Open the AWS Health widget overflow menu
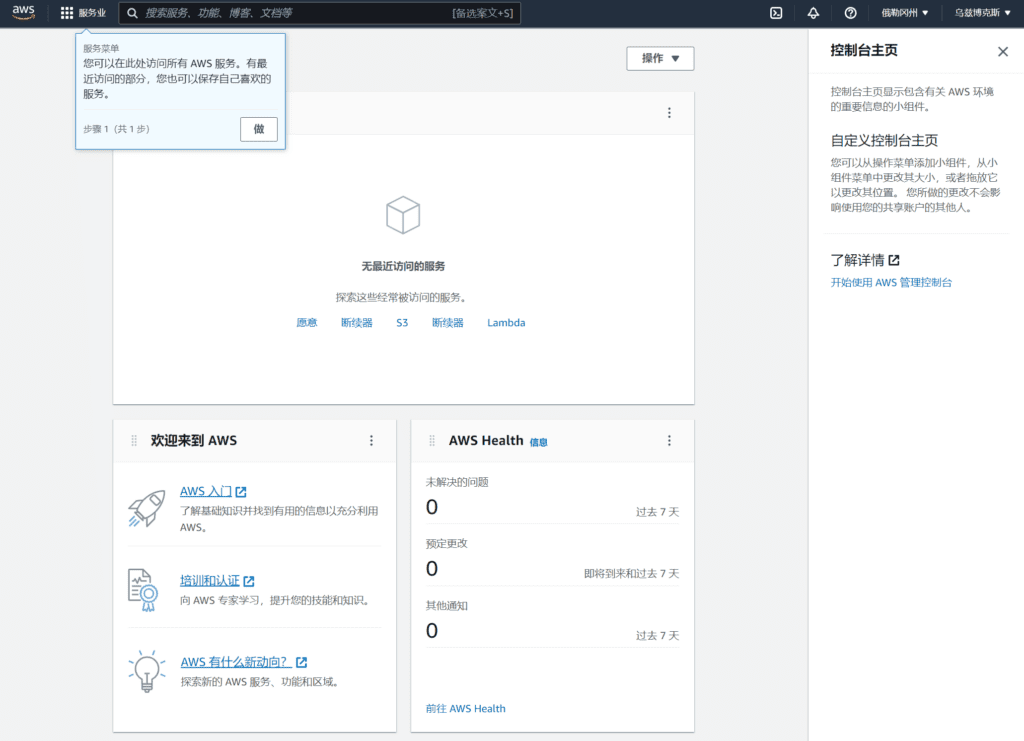The image size is (1024, 741). (669, 440)
